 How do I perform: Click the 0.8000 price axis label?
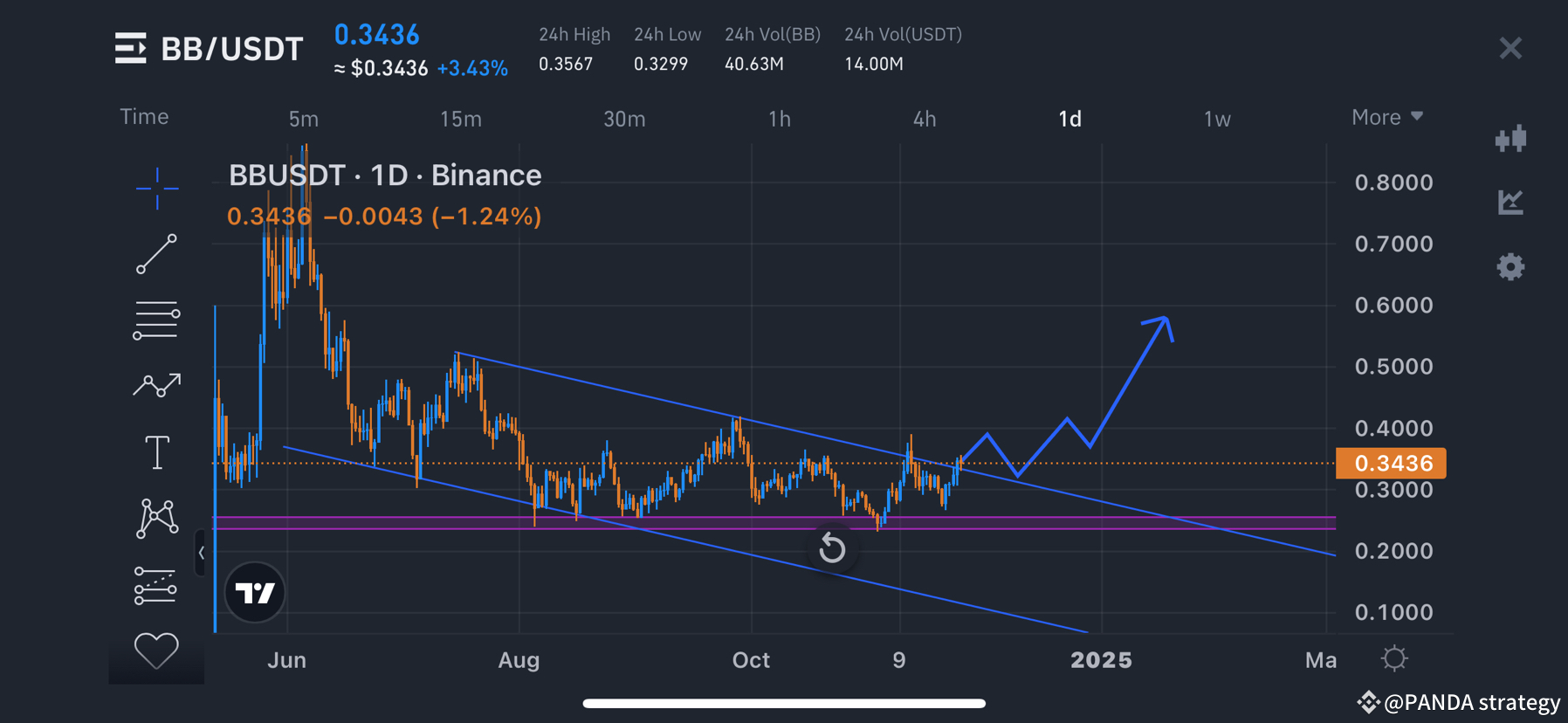click(1393, 182)
